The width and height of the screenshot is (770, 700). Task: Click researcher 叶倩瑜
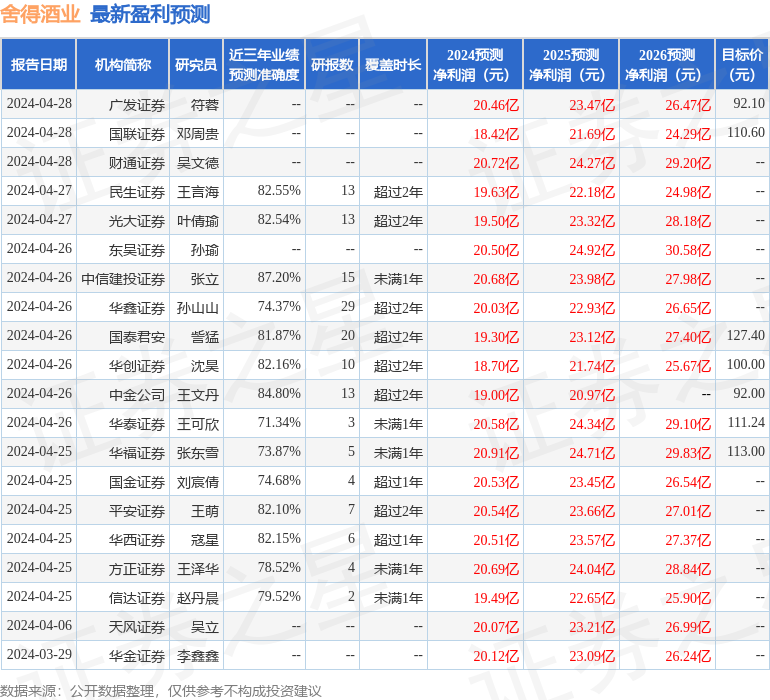198,221
